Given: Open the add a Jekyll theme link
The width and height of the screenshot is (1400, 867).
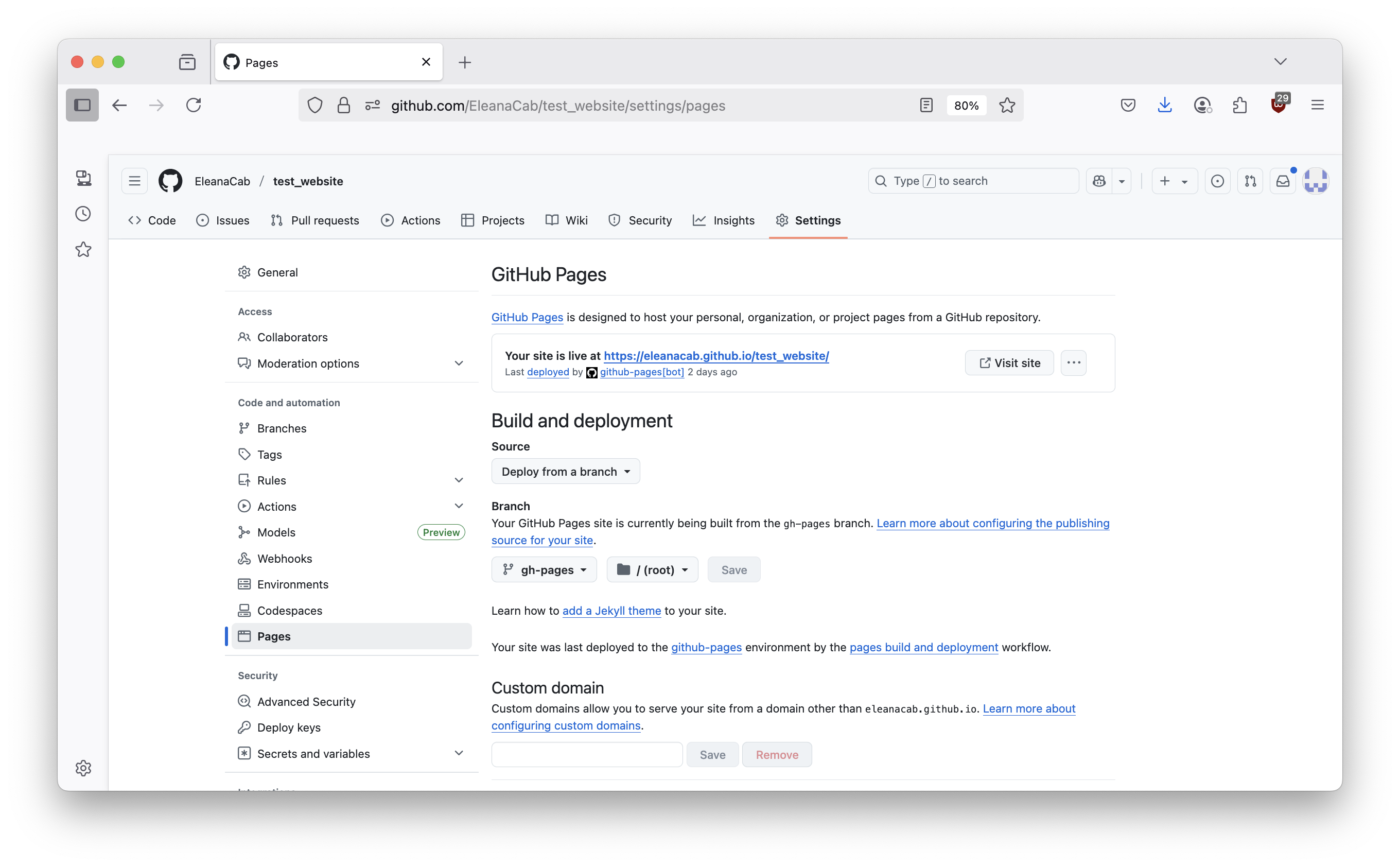Looking at the screenshot, I should coord(611,611).
